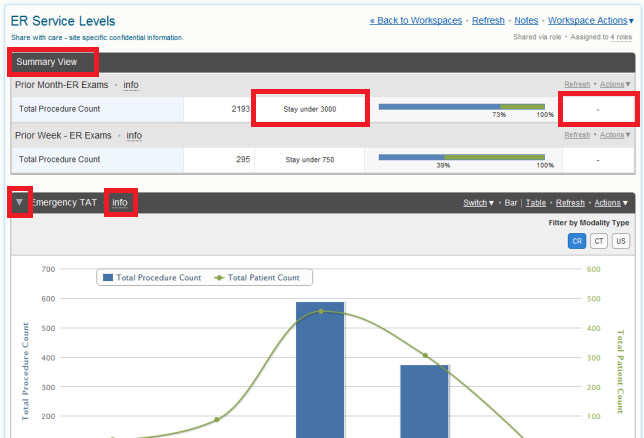Select the CT modality filter
Viewport: 644px width, 438px height.
599,241
